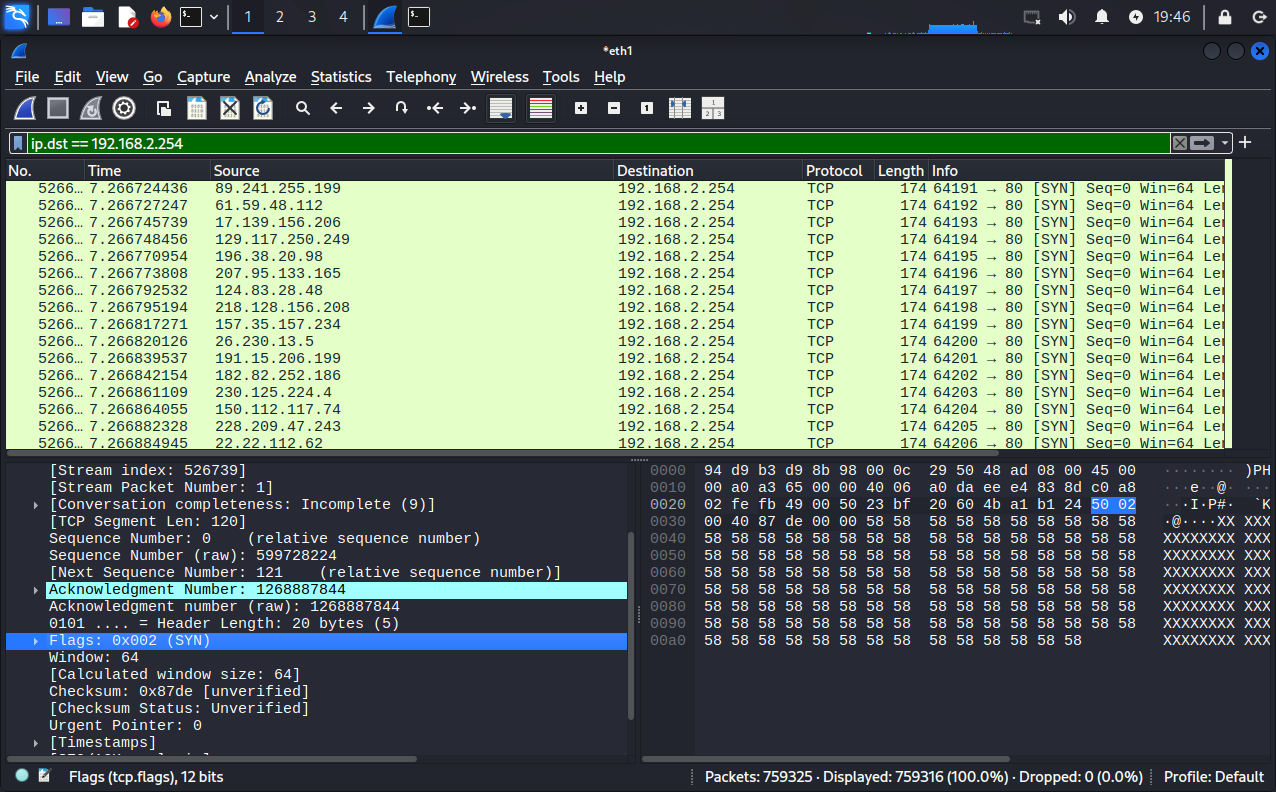Add a display filter button with plus
Viewport: 1276px width, 792px height.
1245,143
